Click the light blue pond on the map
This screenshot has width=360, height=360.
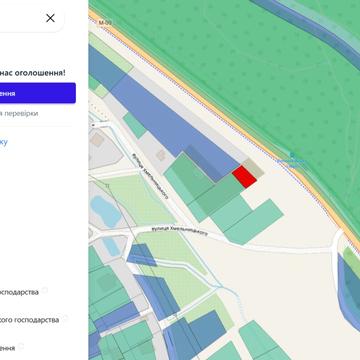coord(106,211)
